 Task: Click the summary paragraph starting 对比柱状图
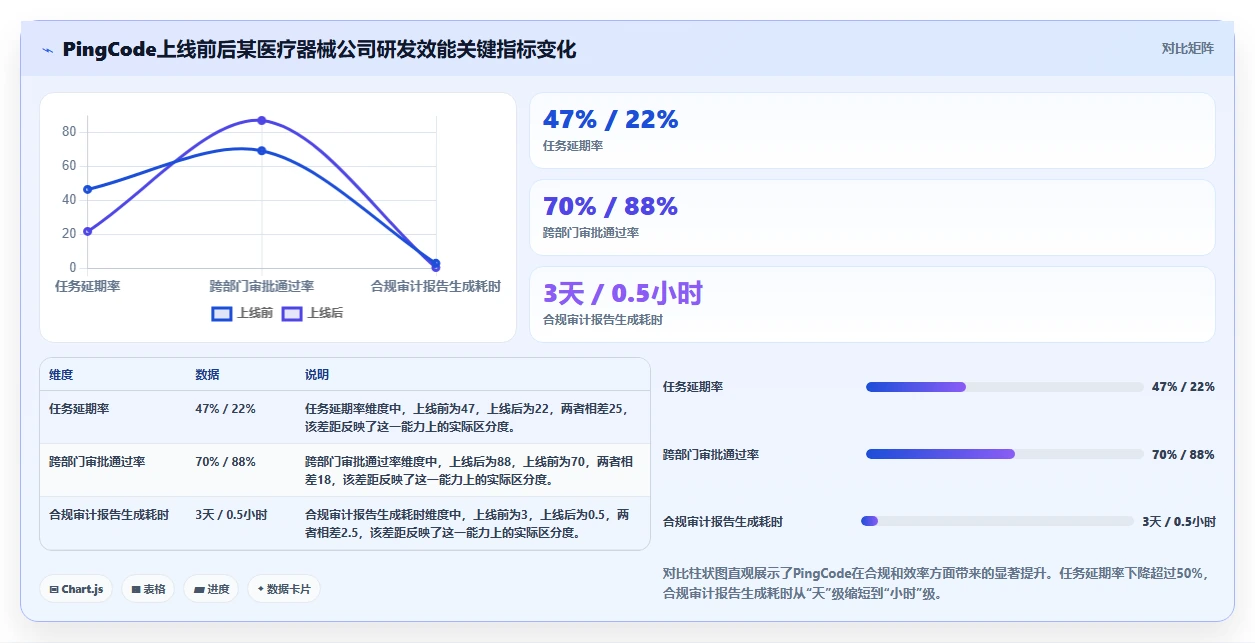click(937, 583)
